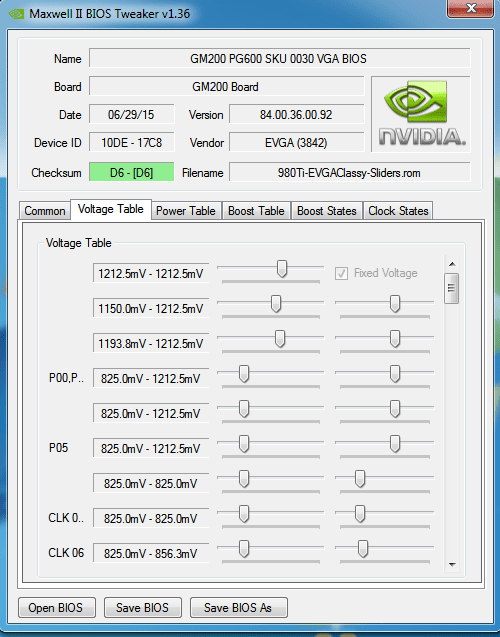
Task: Click max slider in the P00,P.. row
Action: 395,374
